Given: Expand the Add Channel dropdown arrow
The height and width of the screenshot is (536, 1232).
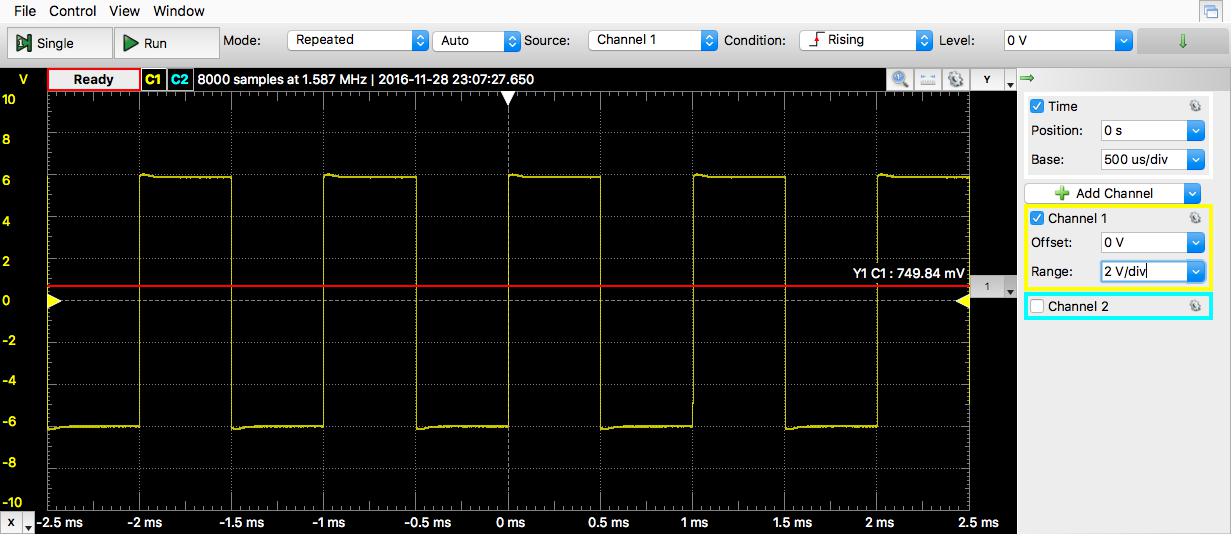Looking at the screenshot, I should pos(1192,193).
